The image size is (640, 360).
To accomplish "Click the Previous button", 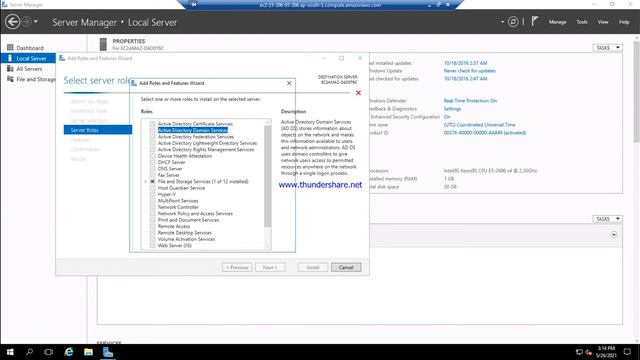I will (237, 267).
